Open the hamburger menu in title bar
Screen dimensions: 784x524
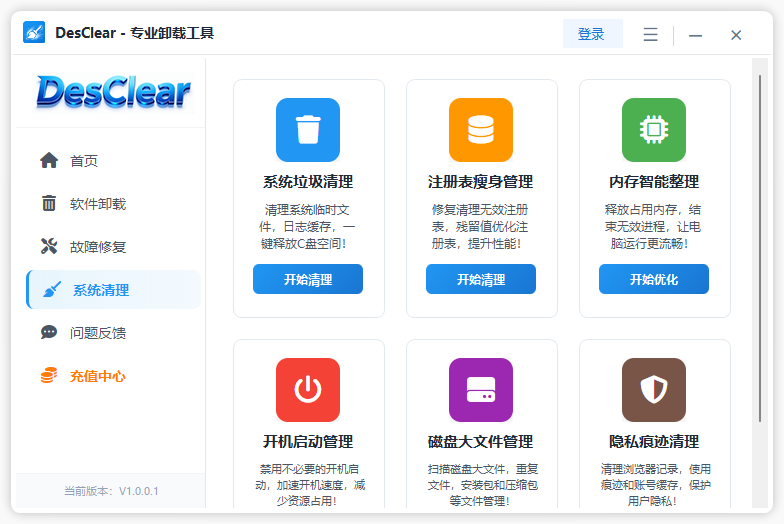650,34
